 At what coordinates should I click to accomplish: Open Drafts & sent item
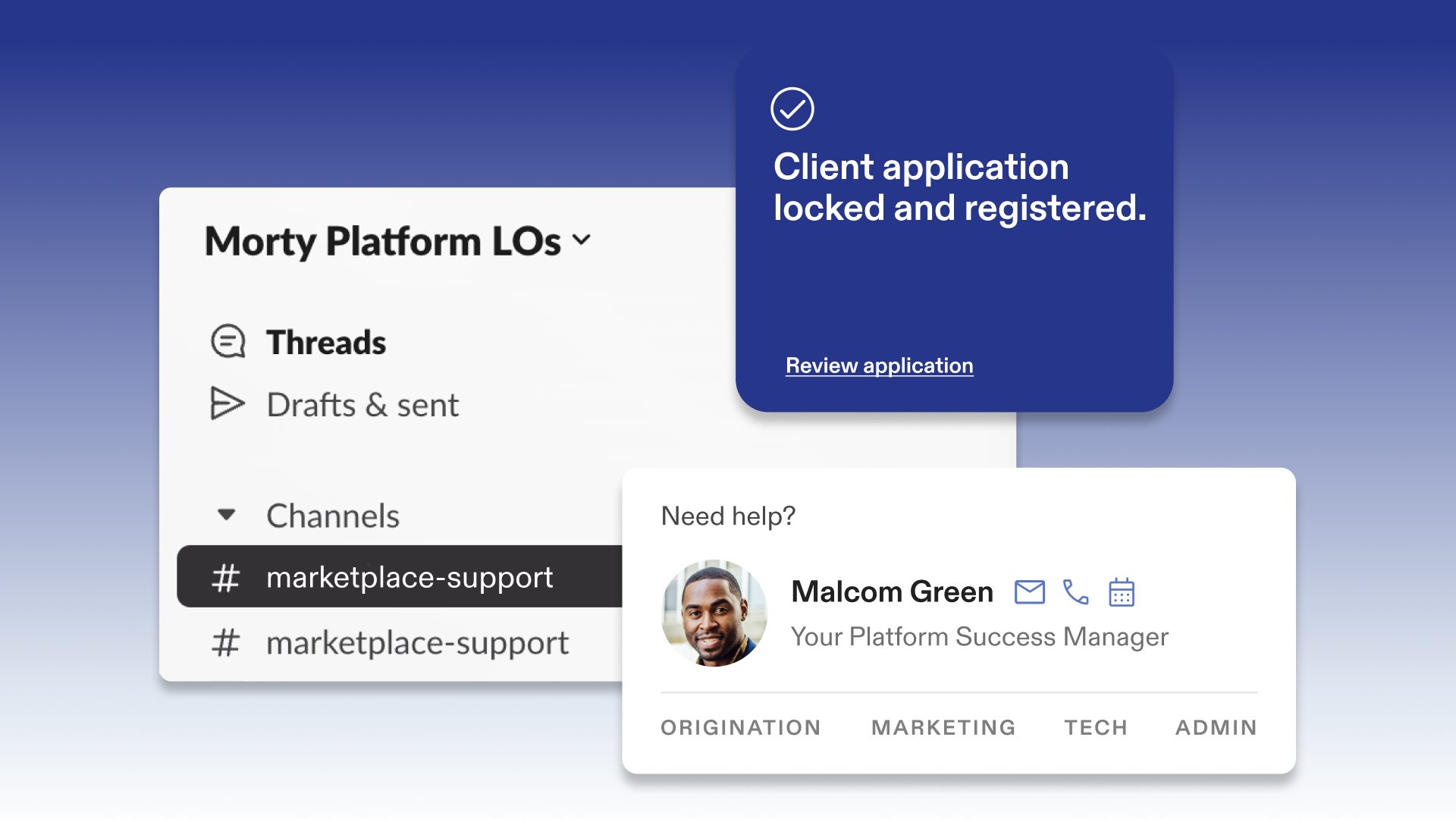pyautogui.click(x=362, y=405)
